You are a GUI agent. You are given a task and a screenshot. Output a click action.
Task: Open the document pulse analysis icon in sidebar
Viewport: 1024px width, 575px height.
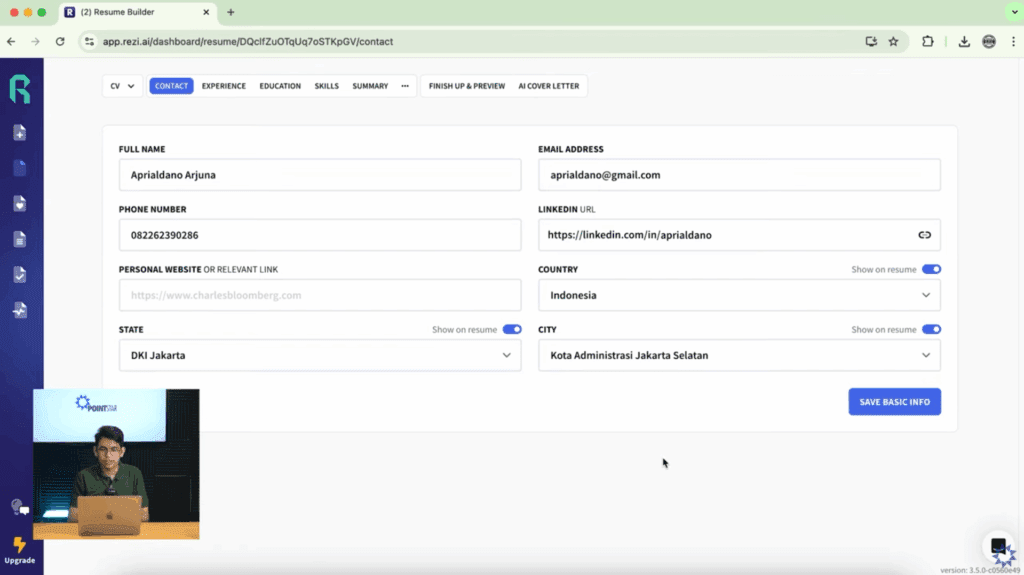(19, 310)
